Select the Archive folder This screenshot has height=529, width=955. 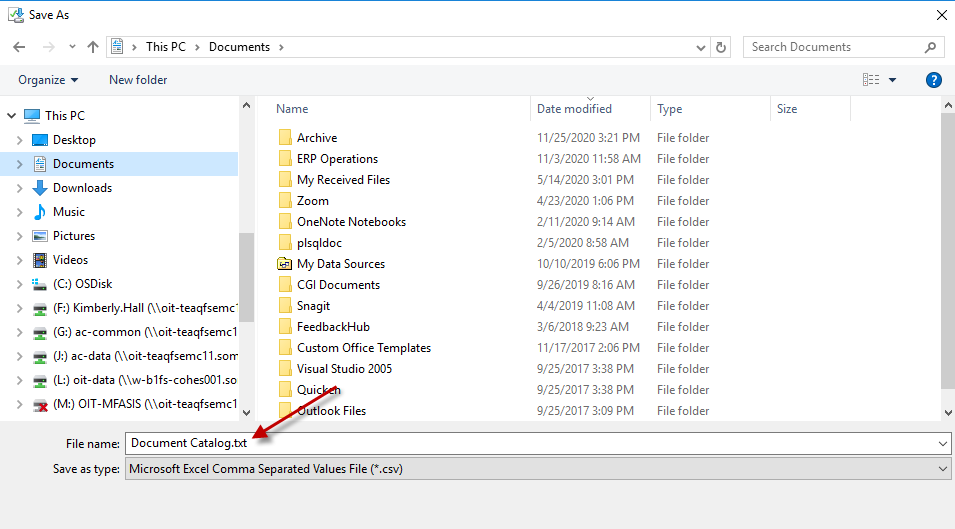coord(317,138)
